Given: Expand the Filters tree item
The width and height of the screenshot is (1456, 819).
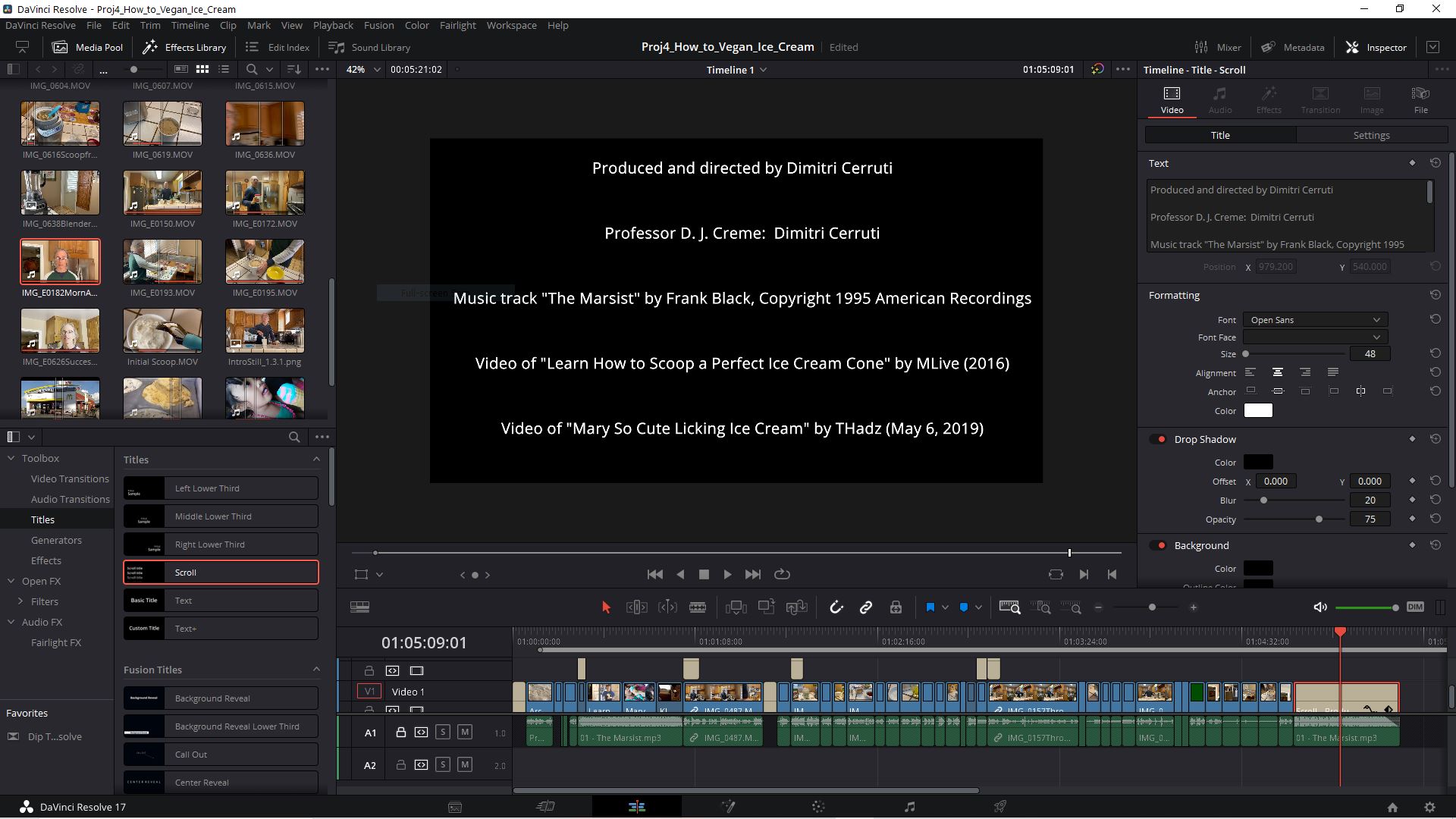Looking at the screenshot, I should [x=20, y=601].
